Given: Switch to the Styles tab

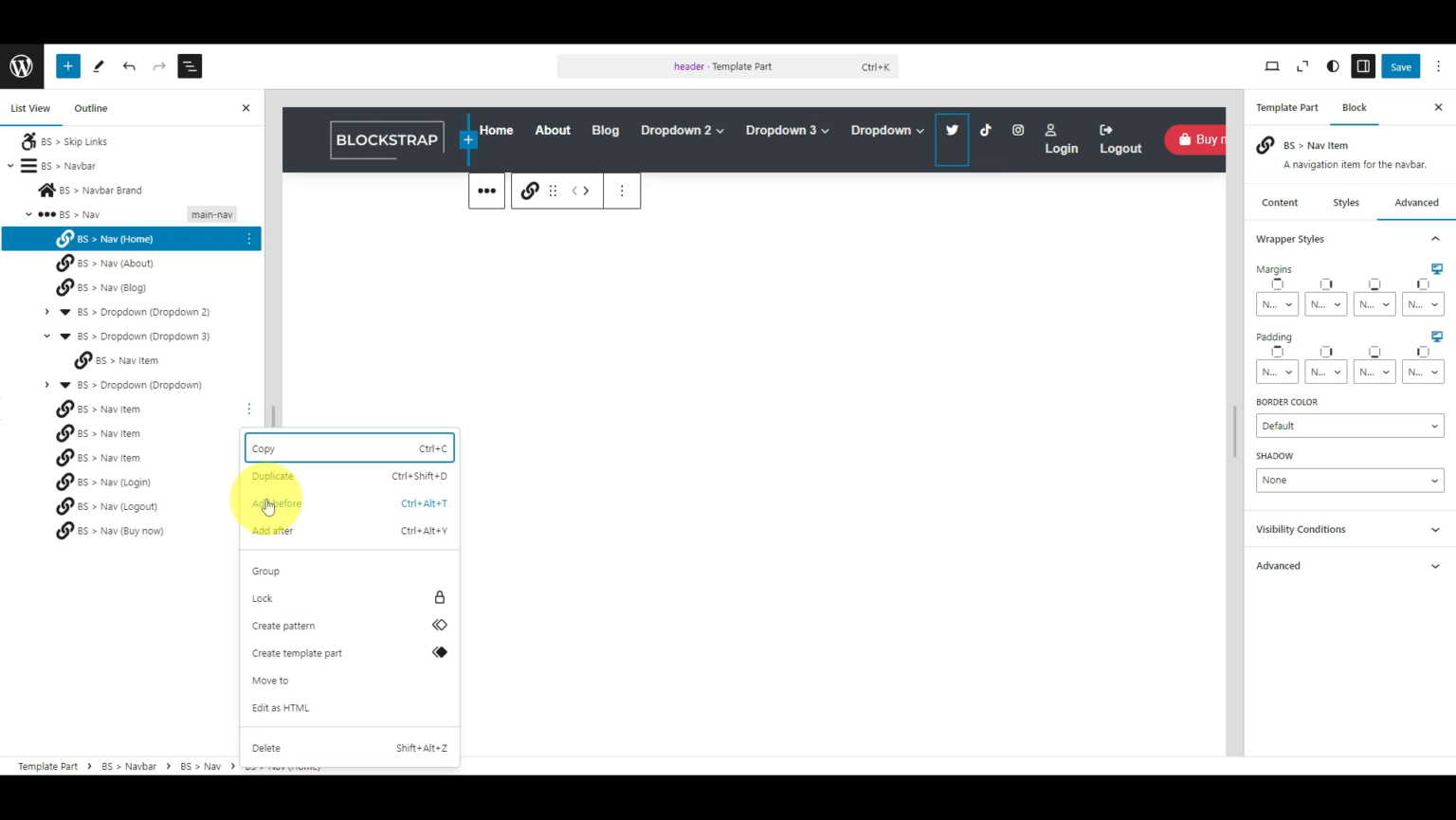Looking at the screenshot, I should pos(1345,203).
